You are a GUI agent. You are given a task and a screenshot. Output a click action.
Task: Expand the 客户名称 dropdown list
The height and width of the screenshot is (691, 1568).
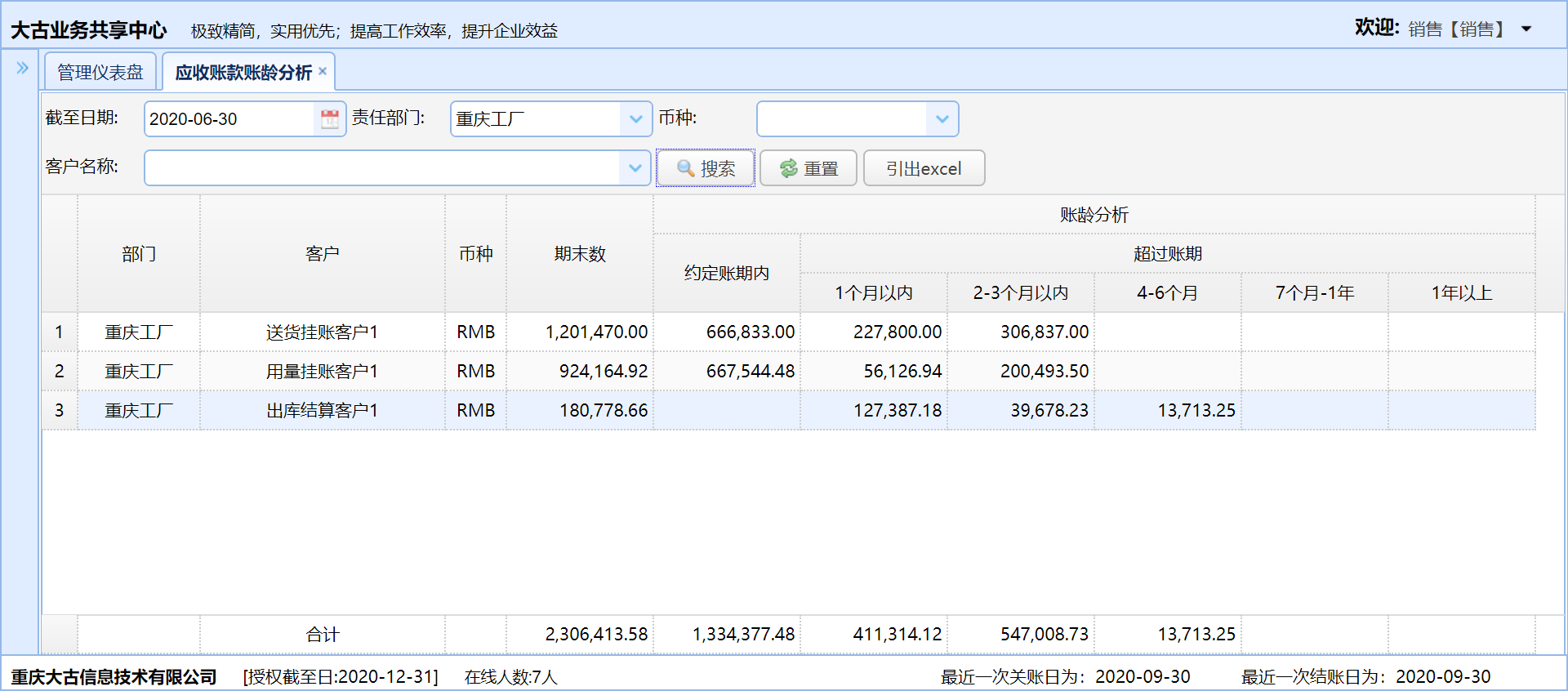[x=635, y=168]
